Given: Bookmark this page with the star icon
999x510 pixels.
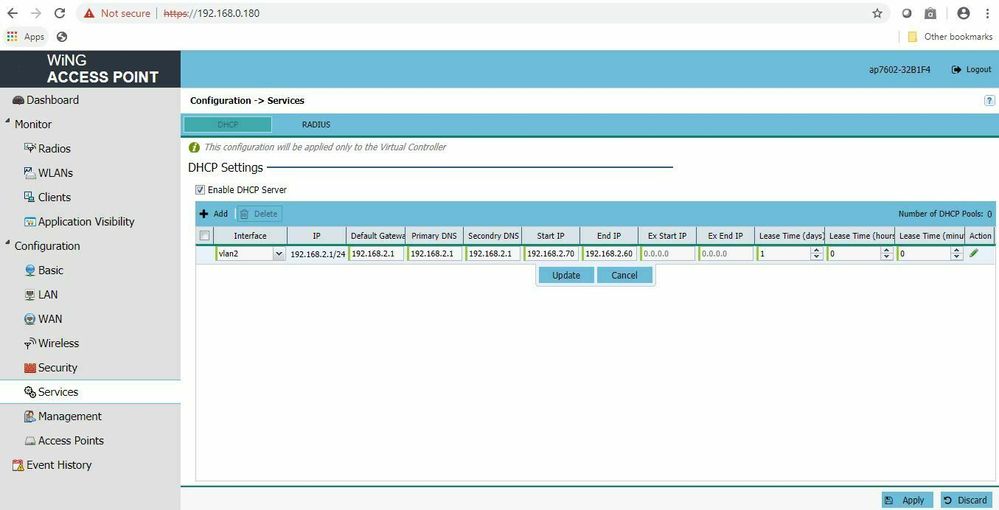Looking at the screenshot, I should click(x=877, y=13).
